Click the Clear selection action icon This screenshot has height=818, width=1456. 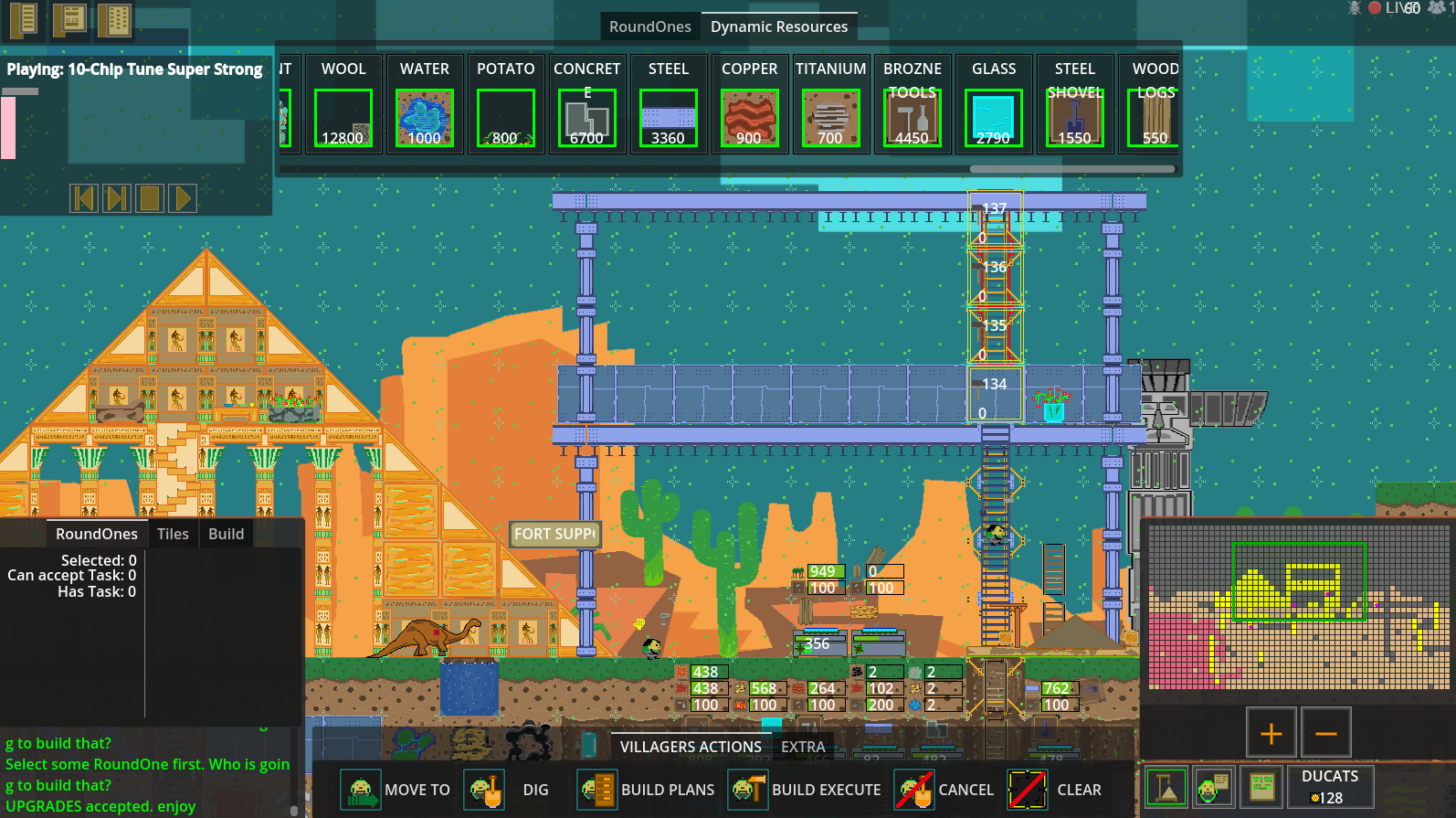tap(1028, 790)
